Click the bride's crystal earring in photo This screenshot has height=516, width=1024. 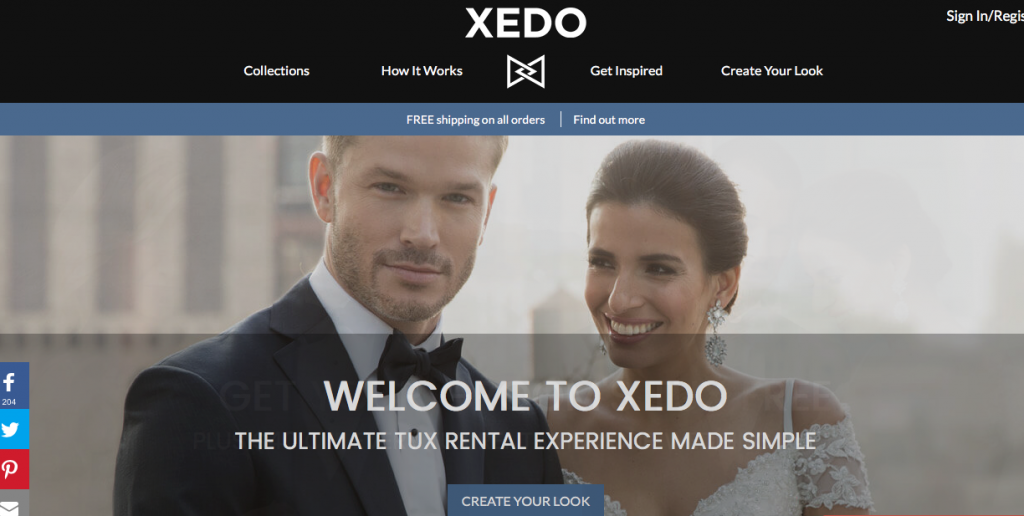[x=716, y=332]
